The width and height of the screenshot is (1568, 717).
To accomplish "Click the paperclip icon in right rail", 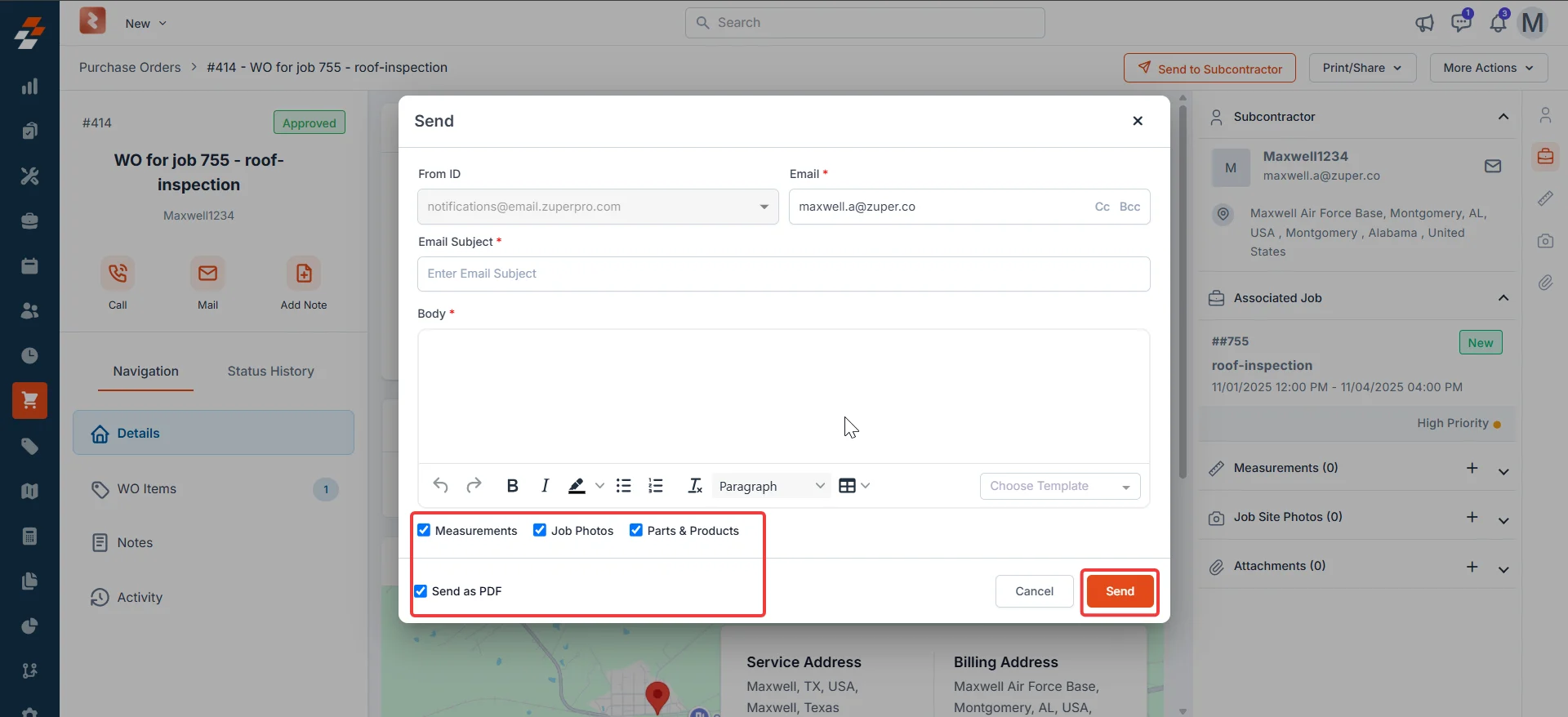I will tap(1545, 283).
